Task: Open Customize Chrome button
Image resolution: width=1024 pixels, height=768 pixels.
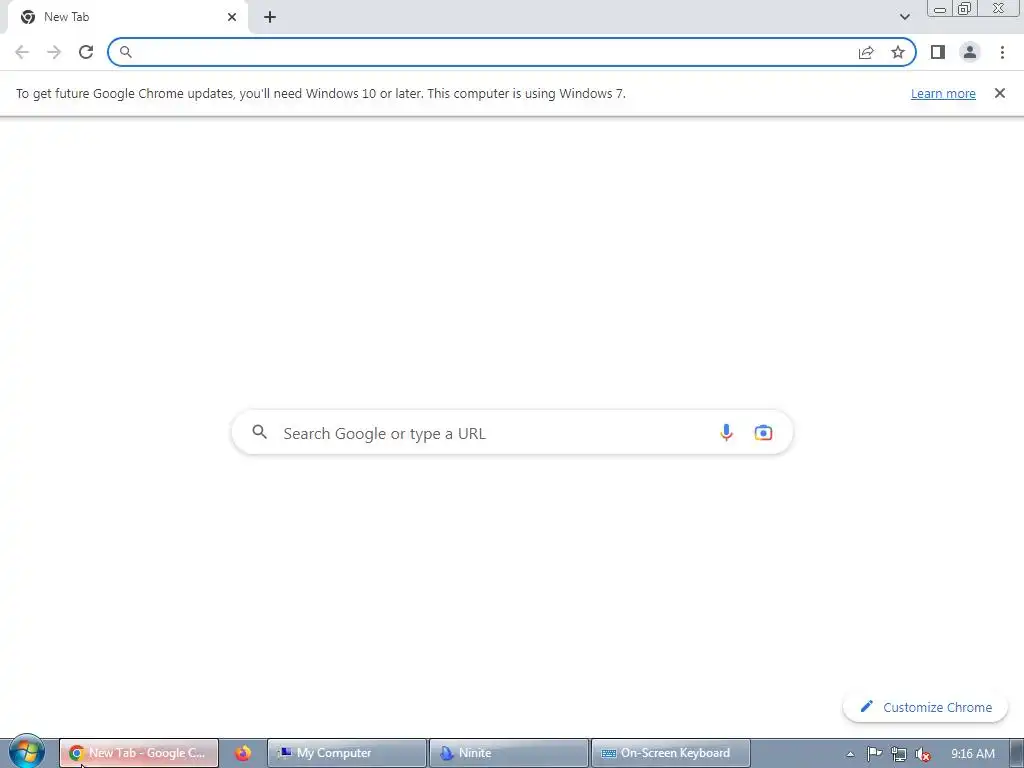Action: (x=925, y=707)
